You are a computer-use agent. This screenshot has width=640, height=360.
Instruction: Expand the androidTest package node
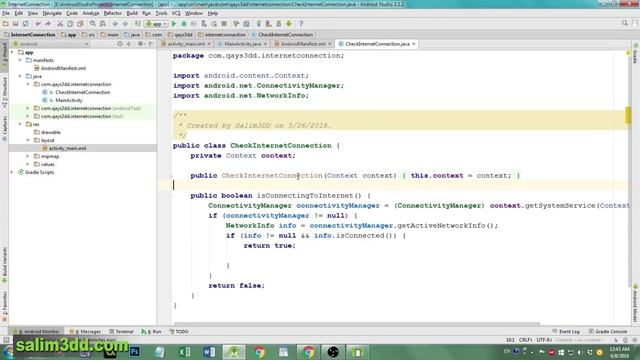[28, 108]
